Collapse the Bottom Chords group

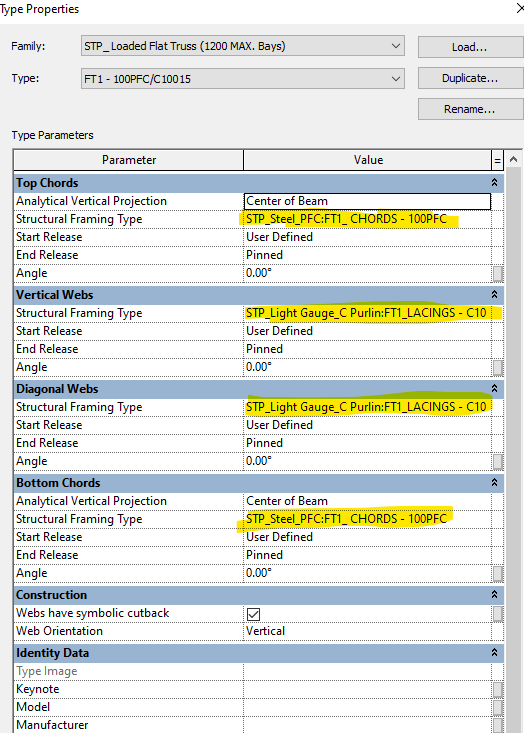[x=494, y=482]
